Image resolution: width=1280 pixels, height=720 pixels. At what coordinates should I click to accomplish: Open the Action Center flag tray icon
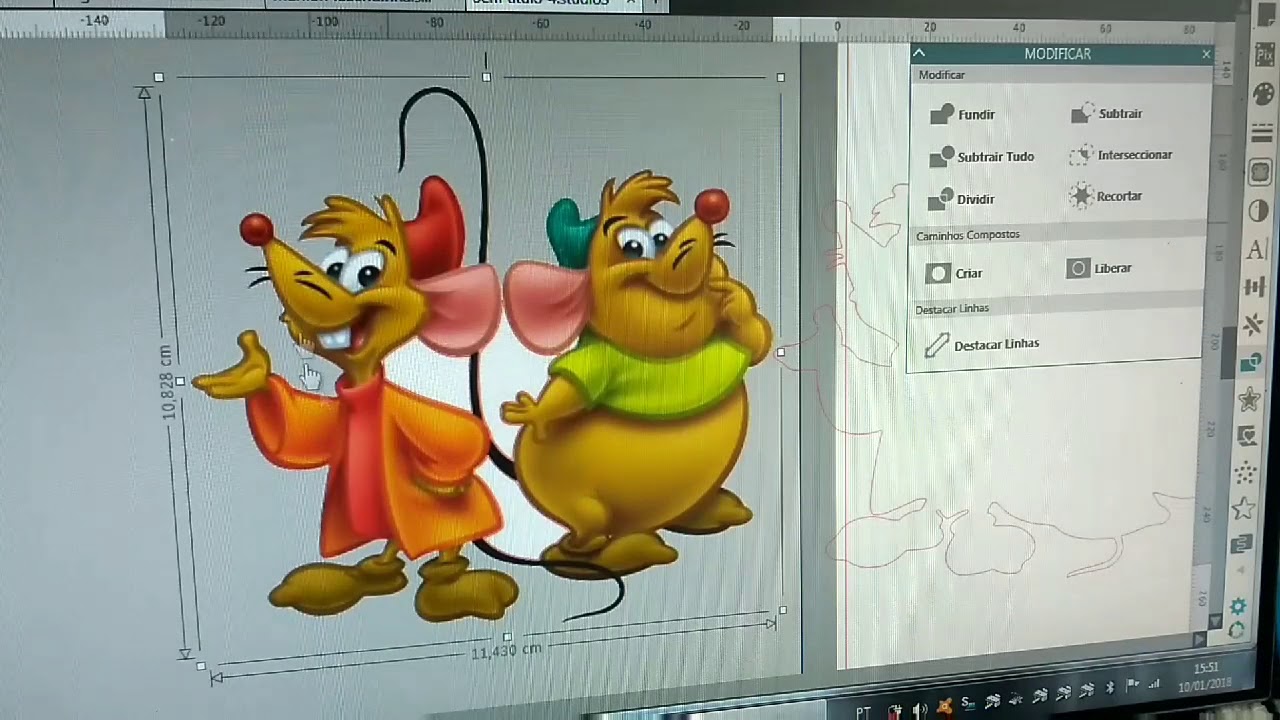click(1133, 686)
